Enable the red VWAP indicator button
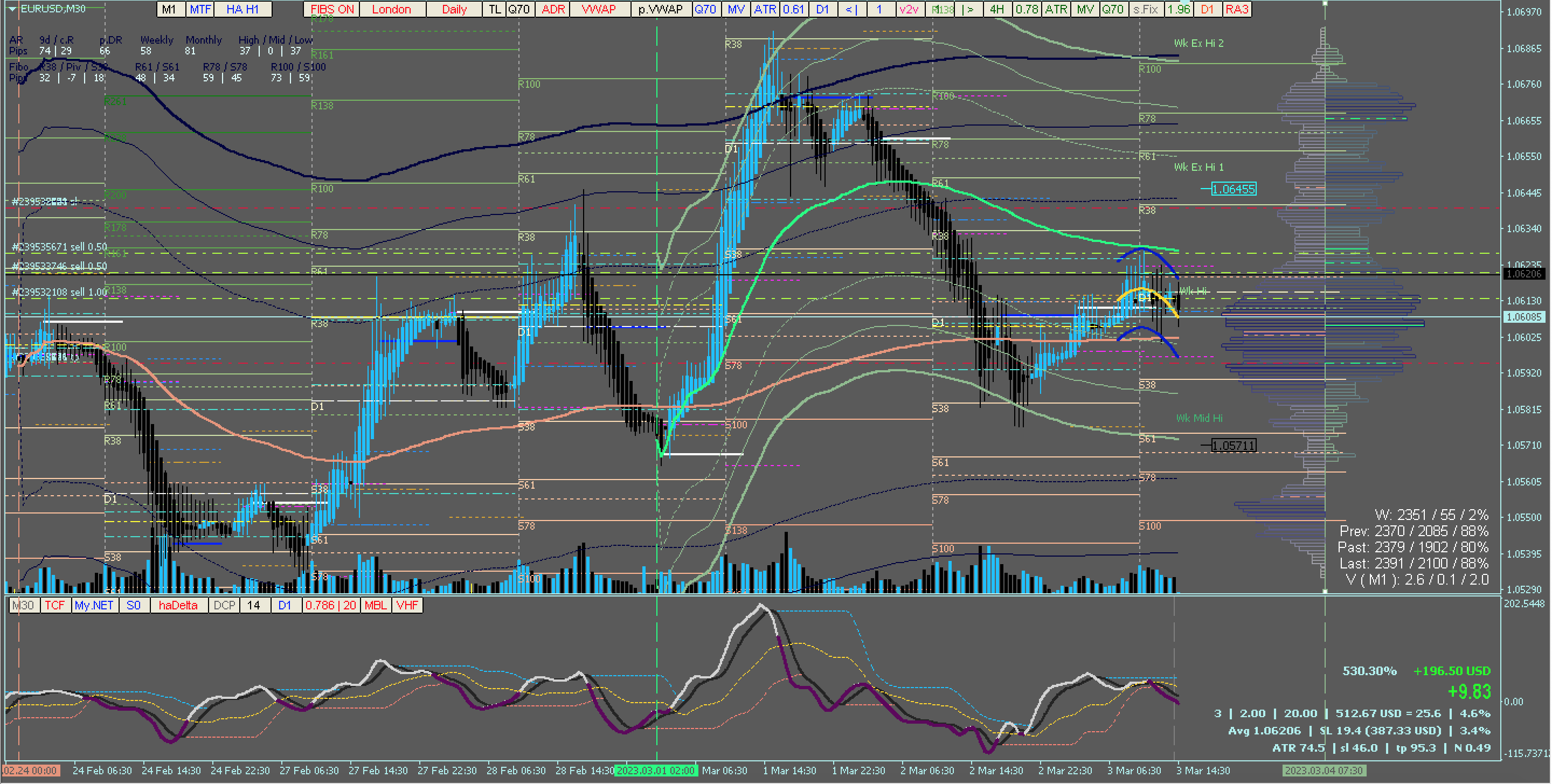Viewport: 1552px width, 784px height. click(598, 9)
